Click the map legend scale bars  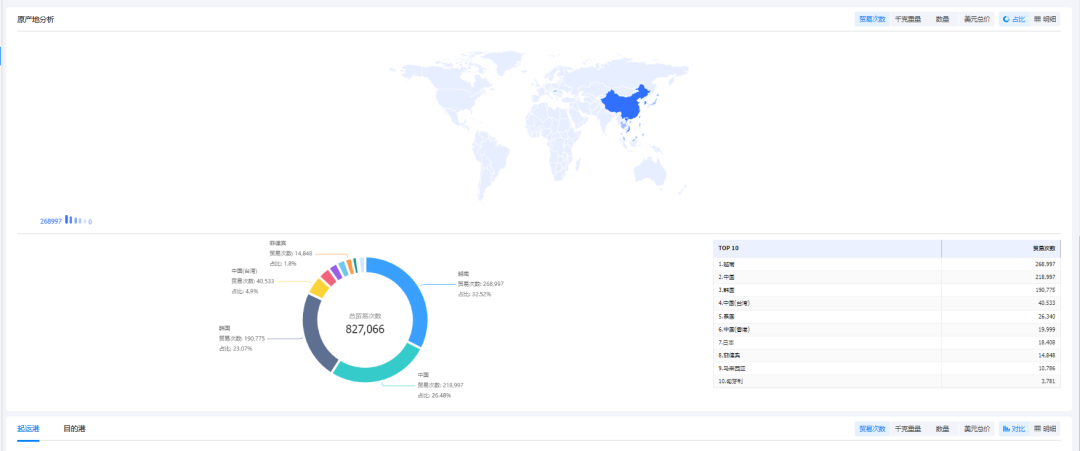[x=76, y=220]
